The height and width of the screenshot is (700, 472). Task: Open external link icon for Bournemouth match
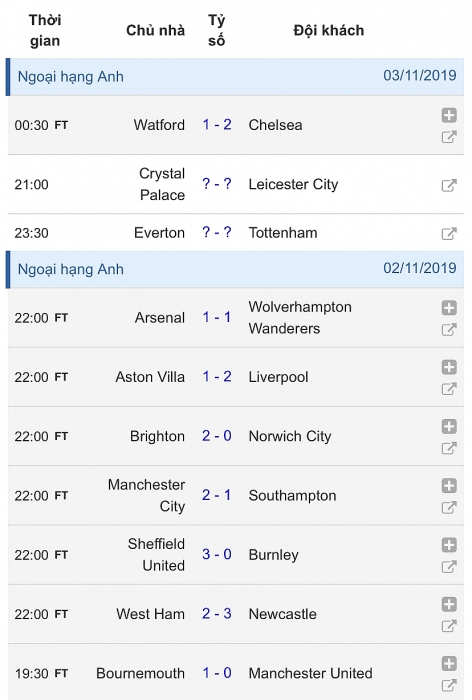coord(449,685)
